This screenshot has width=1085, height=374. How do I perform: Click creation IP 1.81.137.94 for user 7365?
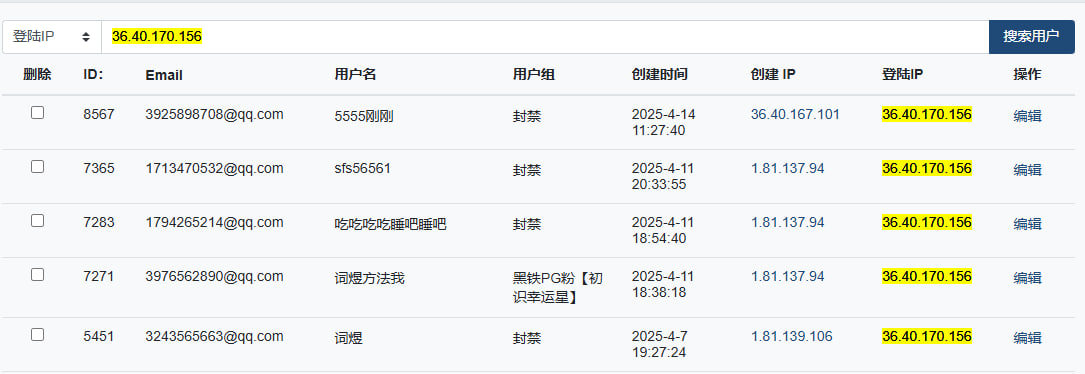787,168
